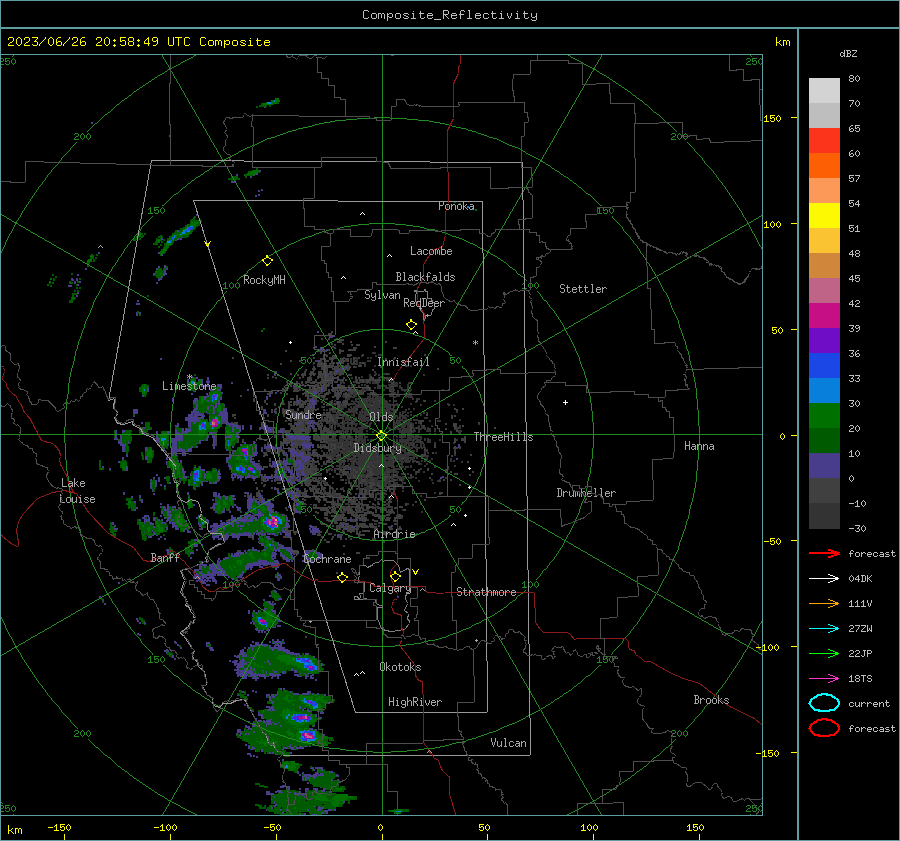Viewport: 900px width, 841px height.
Task: Click the Innisfail city label
Action: pyautogui.click(x=403, y=362)
